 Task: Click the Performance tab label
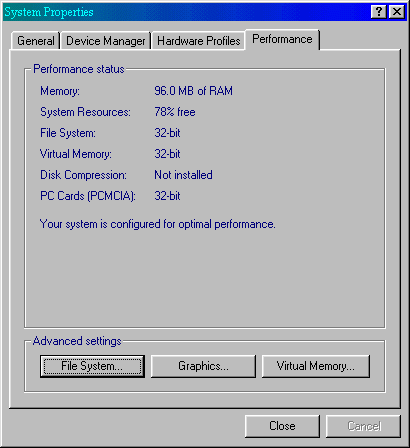[x=282, y=39]
